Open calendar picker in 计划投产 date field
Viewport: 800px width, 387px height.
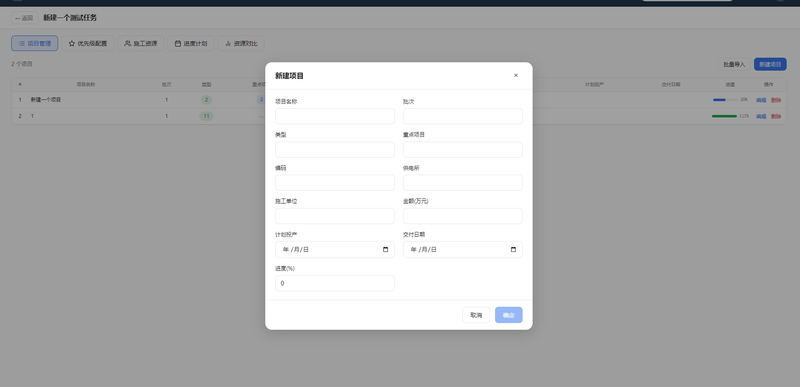tap(385, 249)
